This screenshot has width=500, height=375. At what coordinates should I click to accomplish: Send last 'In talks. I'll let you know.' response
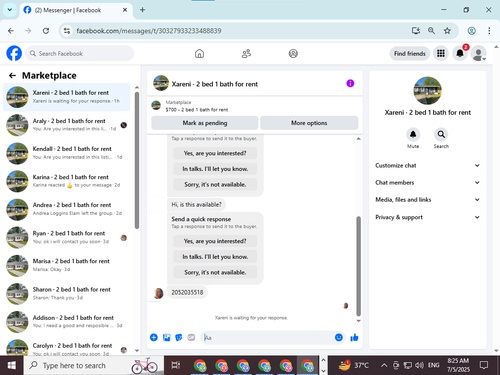215,257
